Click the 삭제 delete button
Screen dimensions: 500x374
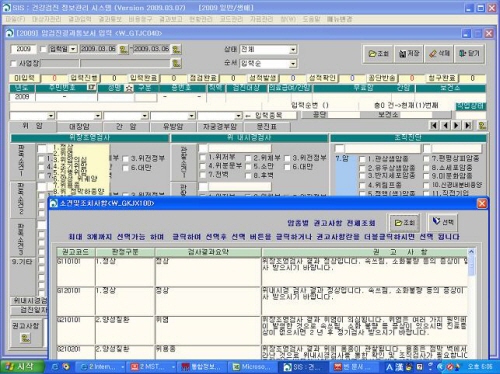click(439, 54)
